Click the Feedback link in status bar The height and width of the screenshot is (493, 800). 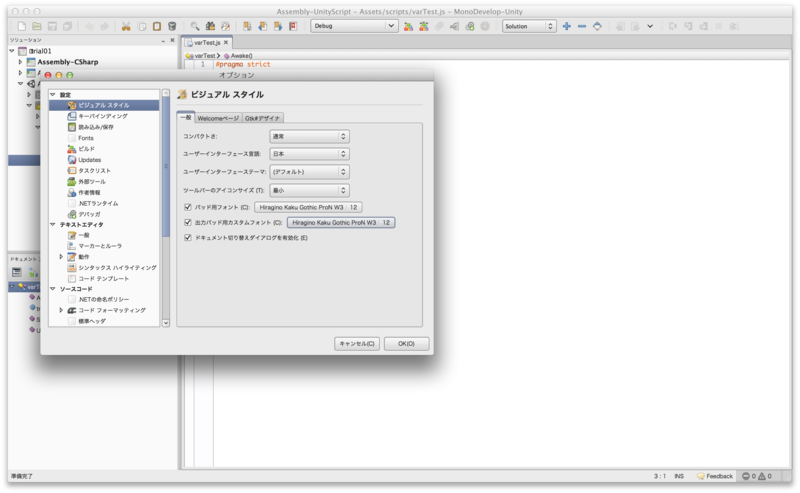[715, 476]
